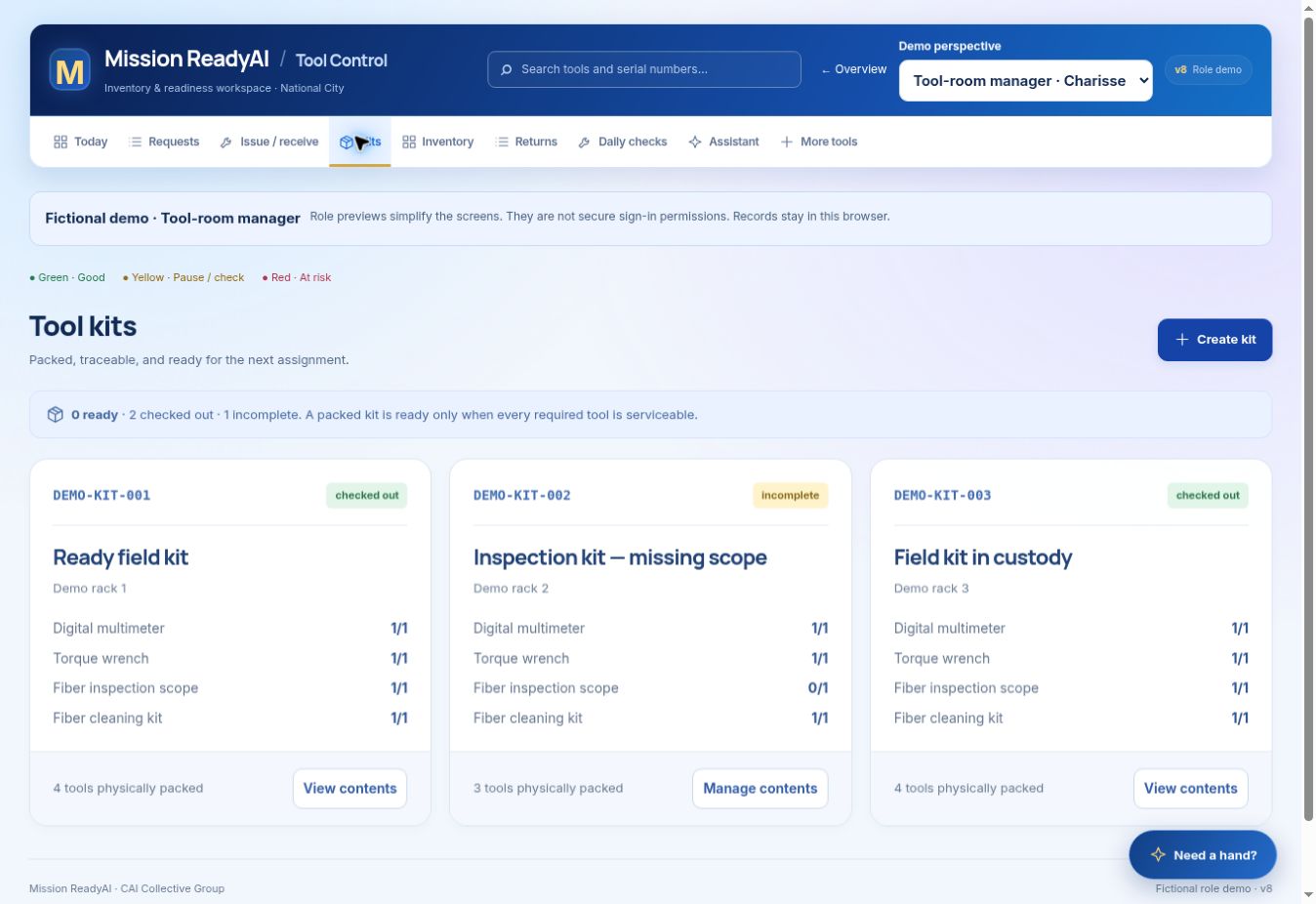
Task: View contents of Ready field kit
Action: click(350, 789)
